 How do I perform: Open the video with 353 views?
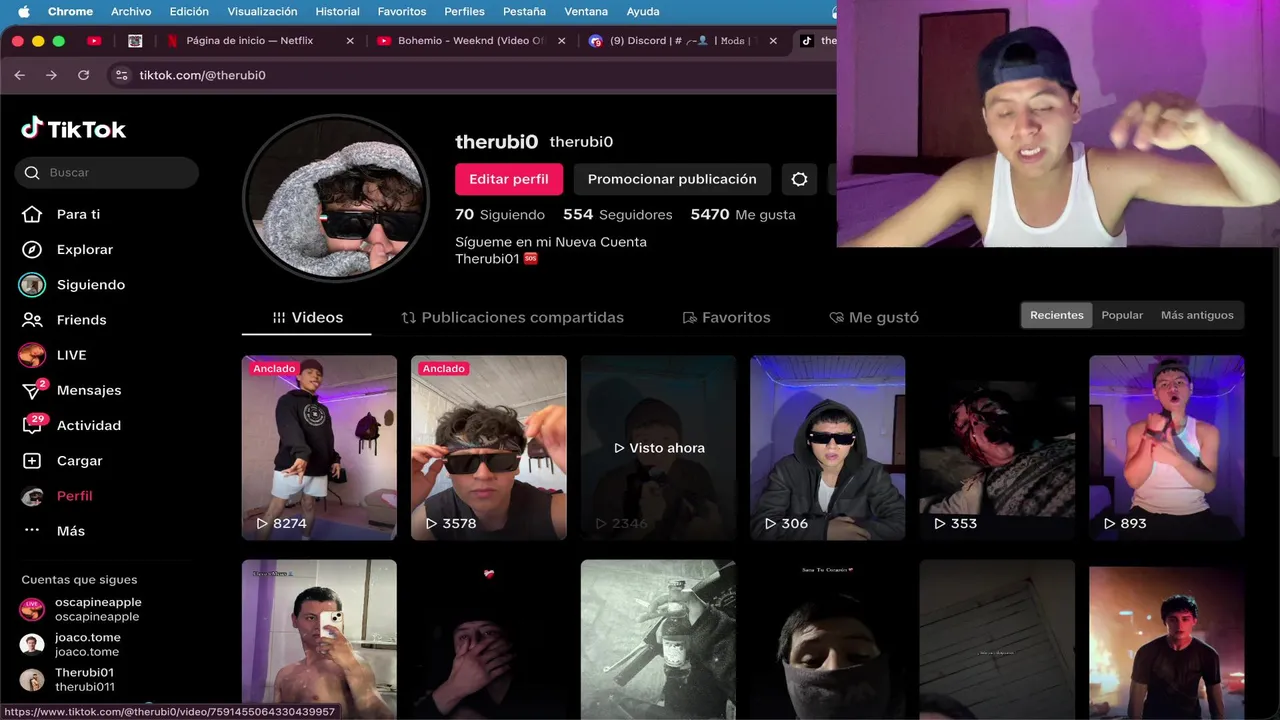tap(997, 448)
